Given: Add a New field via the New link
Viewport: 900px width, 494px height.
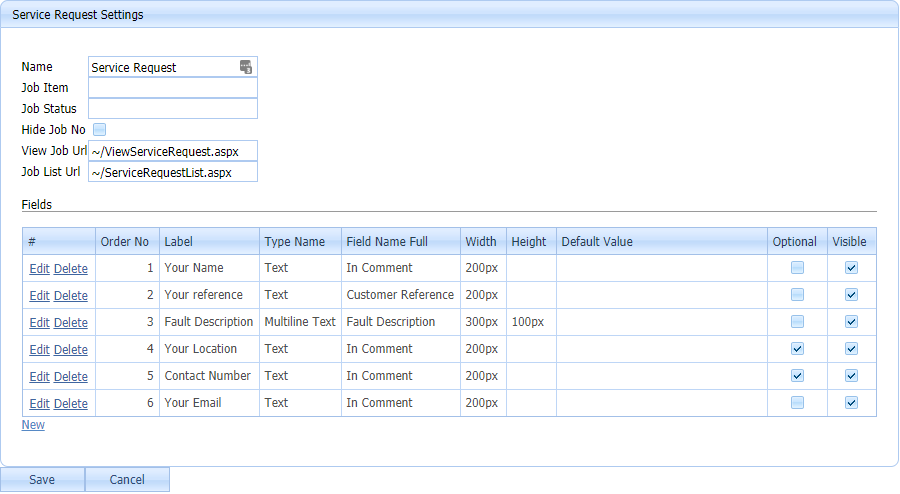Looking at the screenshot, I should pos(33,425).
